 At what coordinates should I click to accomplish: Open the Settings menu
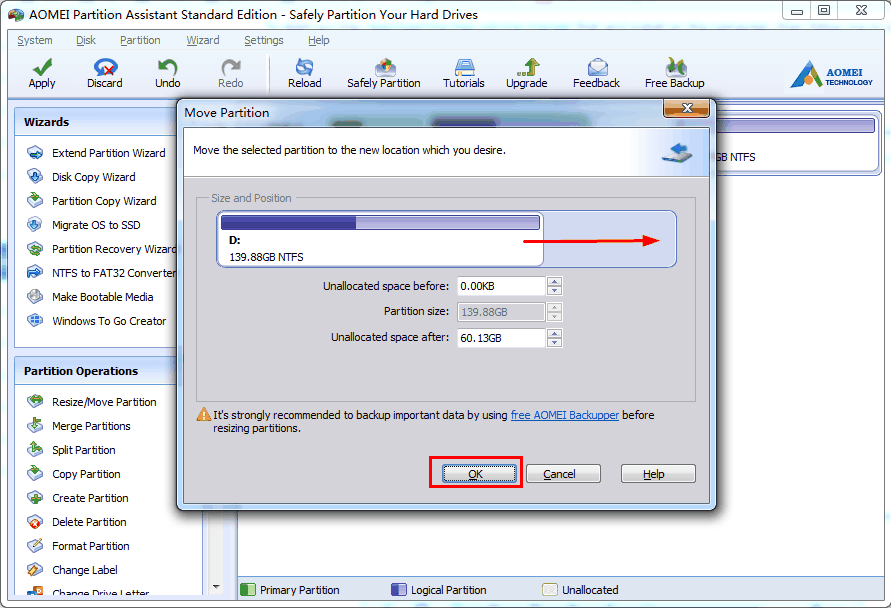264,40
